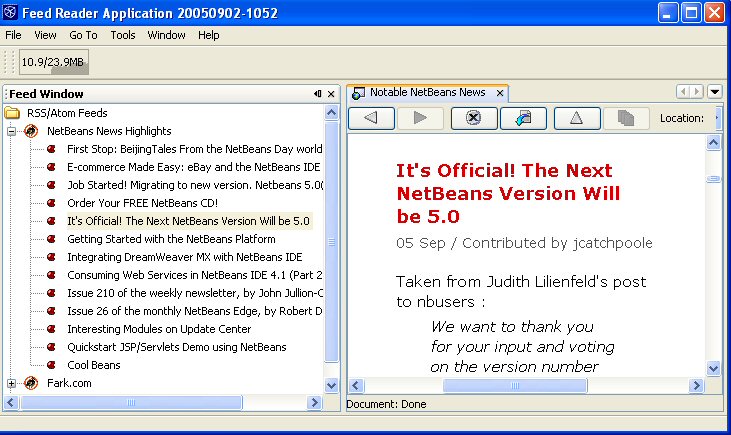Screen dimensions: 731x435
Task: Open the File menu
Action: pos(13,35)
